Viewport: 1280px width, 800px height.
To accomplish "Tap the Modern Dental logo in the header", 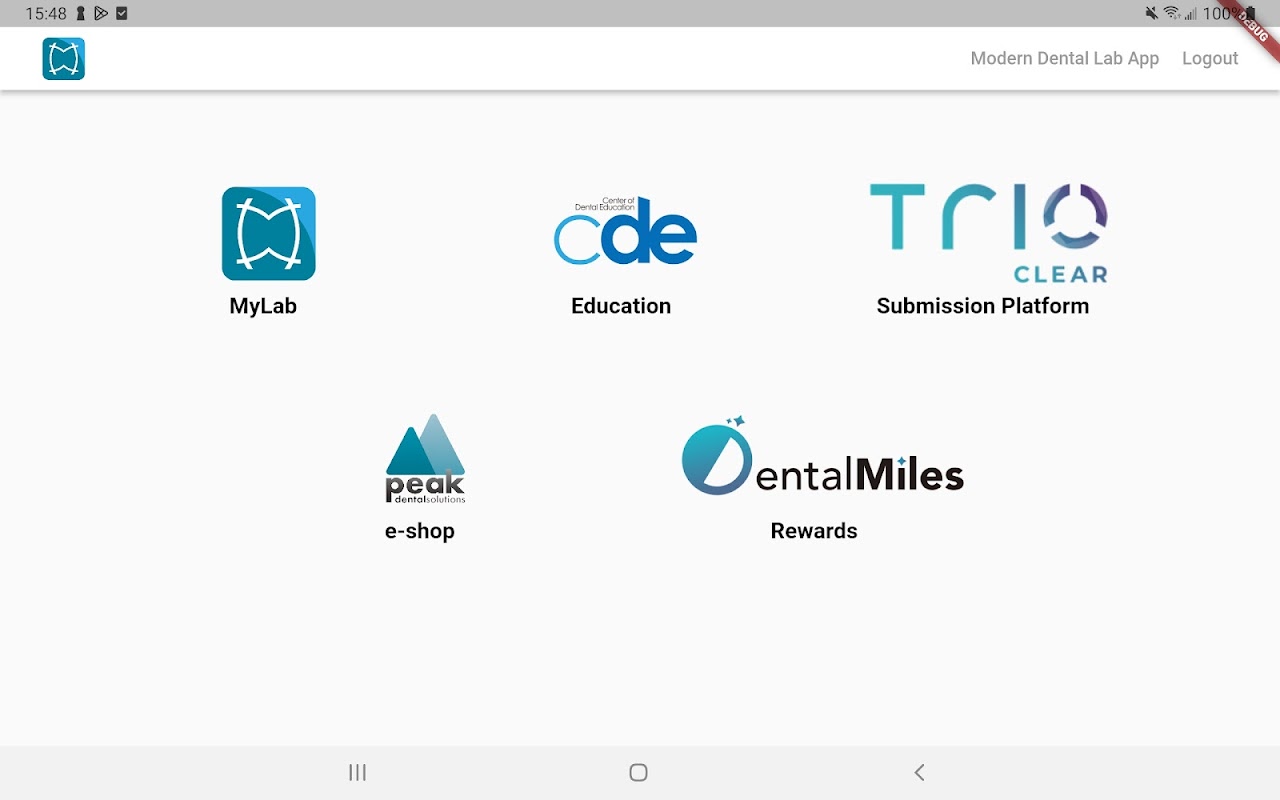I will pos(63,58).
